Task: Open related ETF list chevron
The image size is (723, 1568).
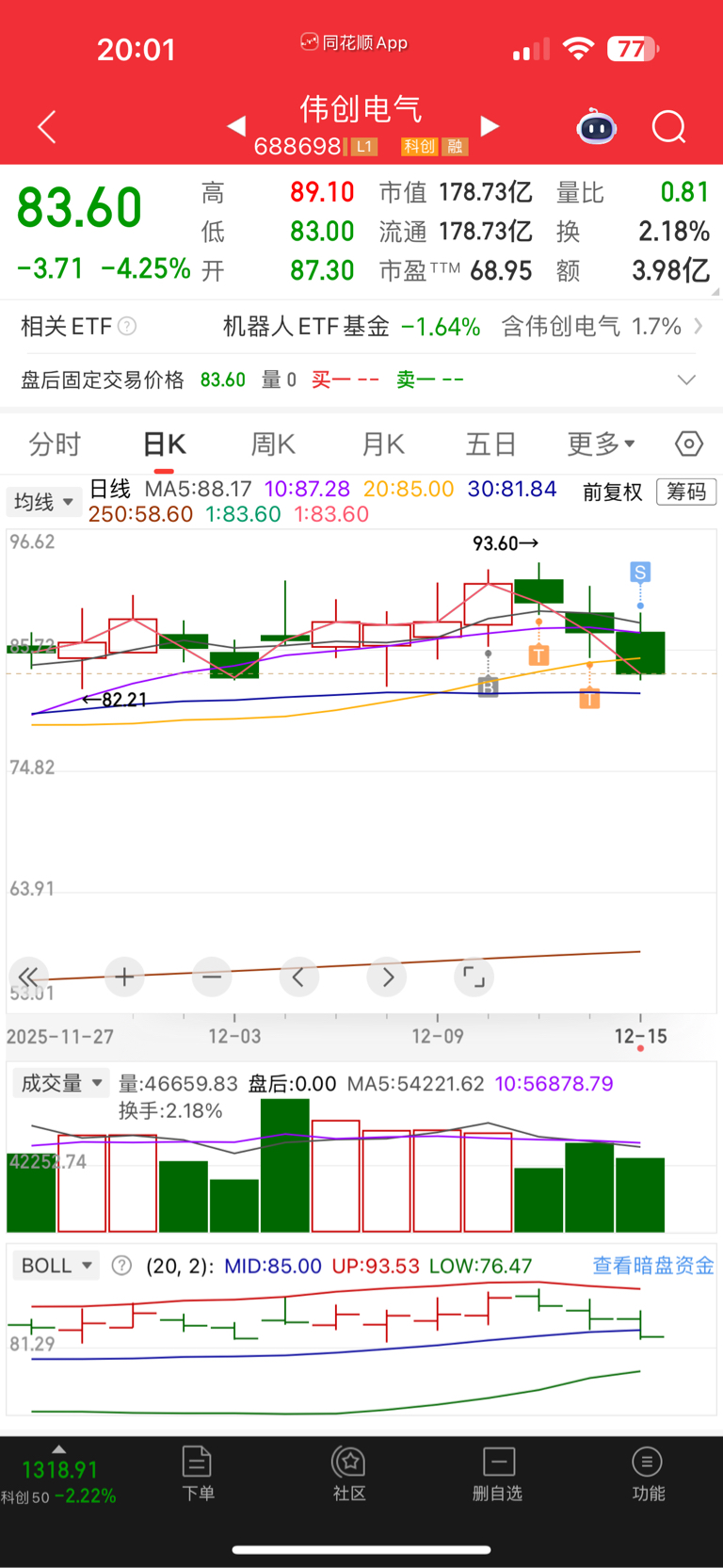Action: [698, 326]
